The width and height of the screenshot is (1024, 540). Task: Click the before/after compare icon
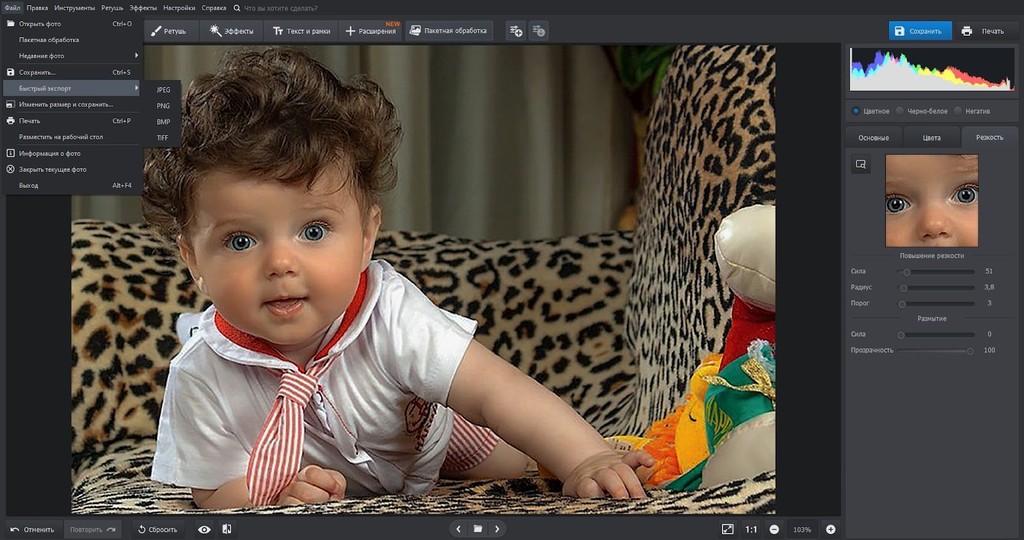coord(227,529)
